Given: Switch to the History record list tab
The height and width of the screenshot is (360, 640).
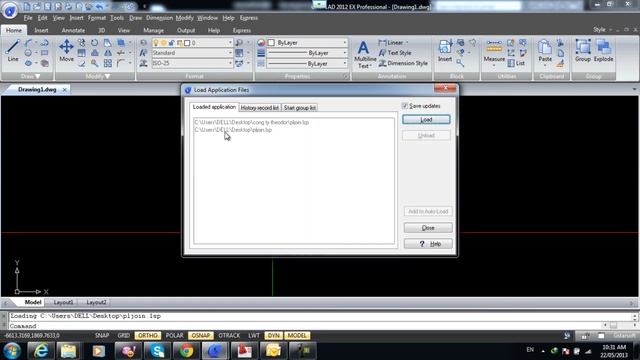Looking at the screenshot, I should coord(260,108).
